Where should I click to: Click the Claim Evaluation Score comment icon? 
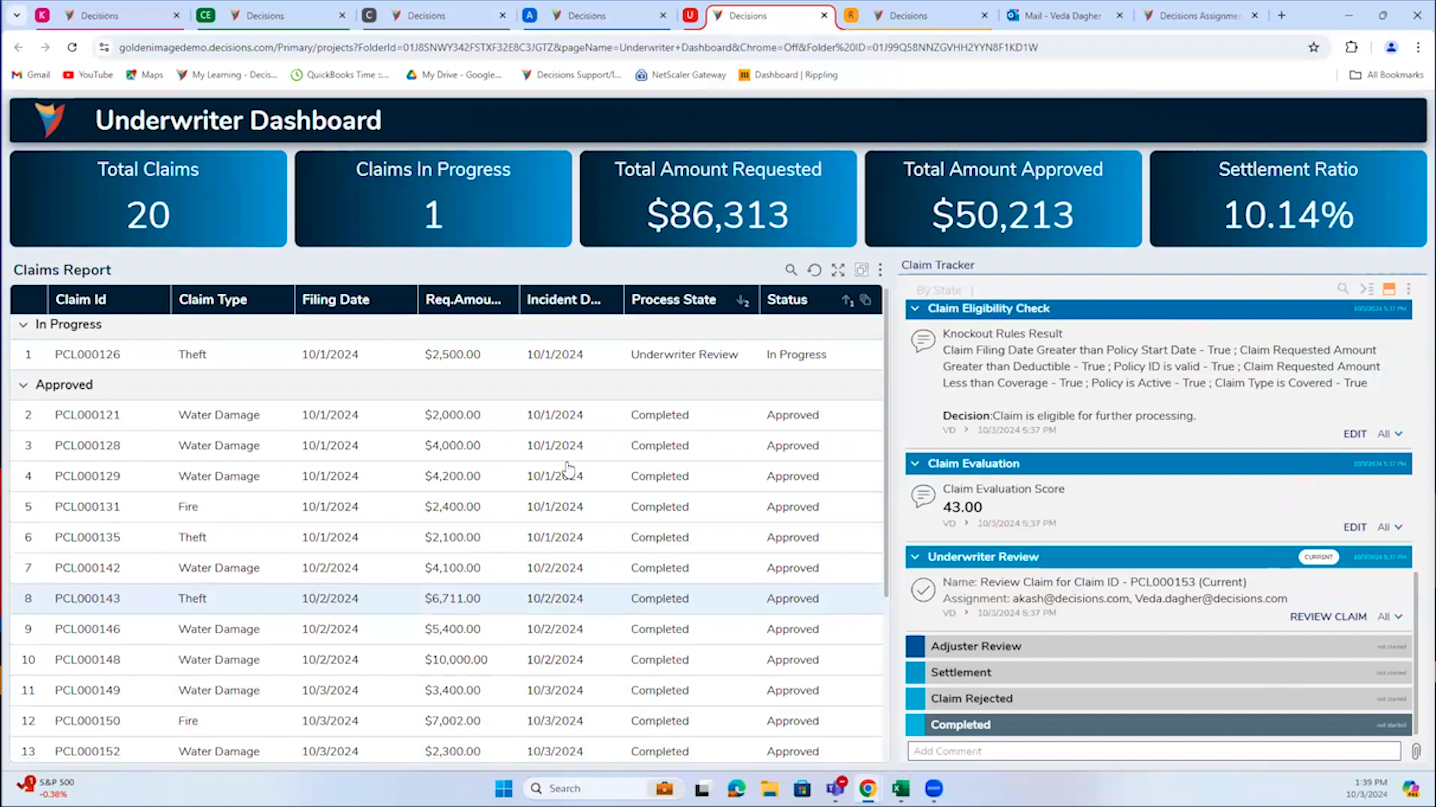tap(923, 495)
